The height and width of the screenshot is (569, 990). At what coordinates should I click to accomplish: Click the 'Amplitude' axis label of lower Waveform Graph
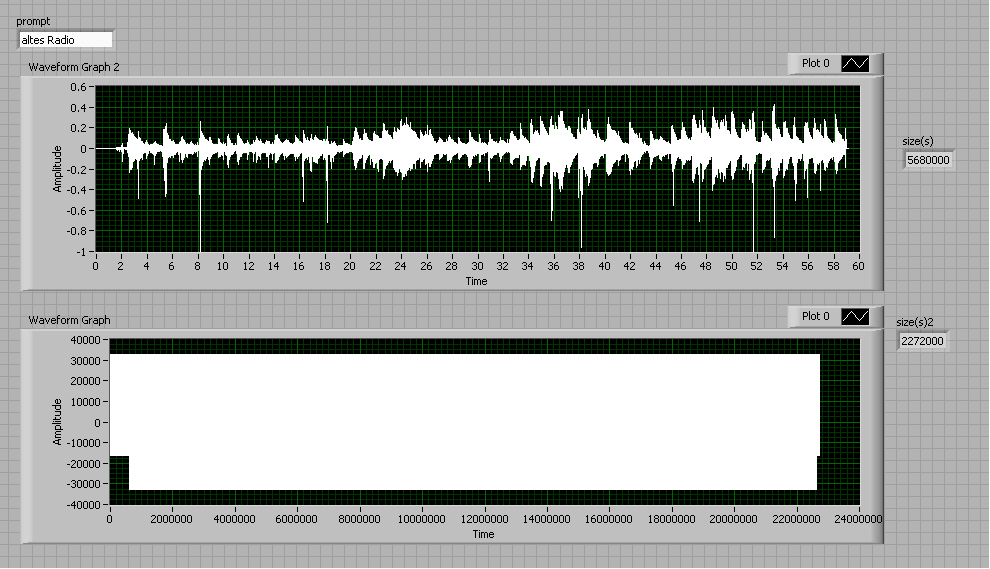tap(57, 422)
